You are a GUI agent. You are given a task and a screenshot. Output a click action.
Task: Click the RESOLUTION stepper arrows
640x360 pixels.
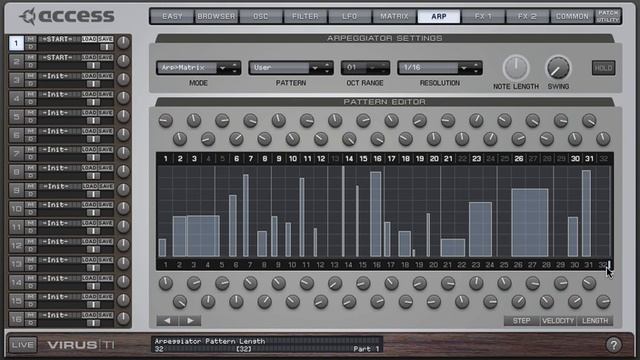point(476,68)
